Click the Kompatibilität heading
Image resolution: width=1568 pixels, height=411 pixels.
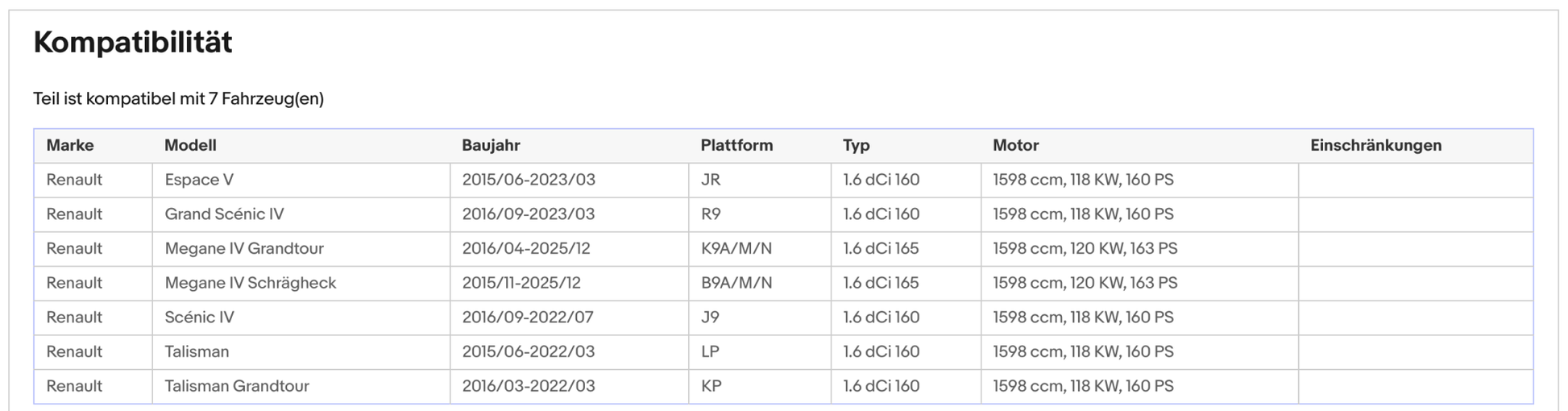click(x=133, y=43)
